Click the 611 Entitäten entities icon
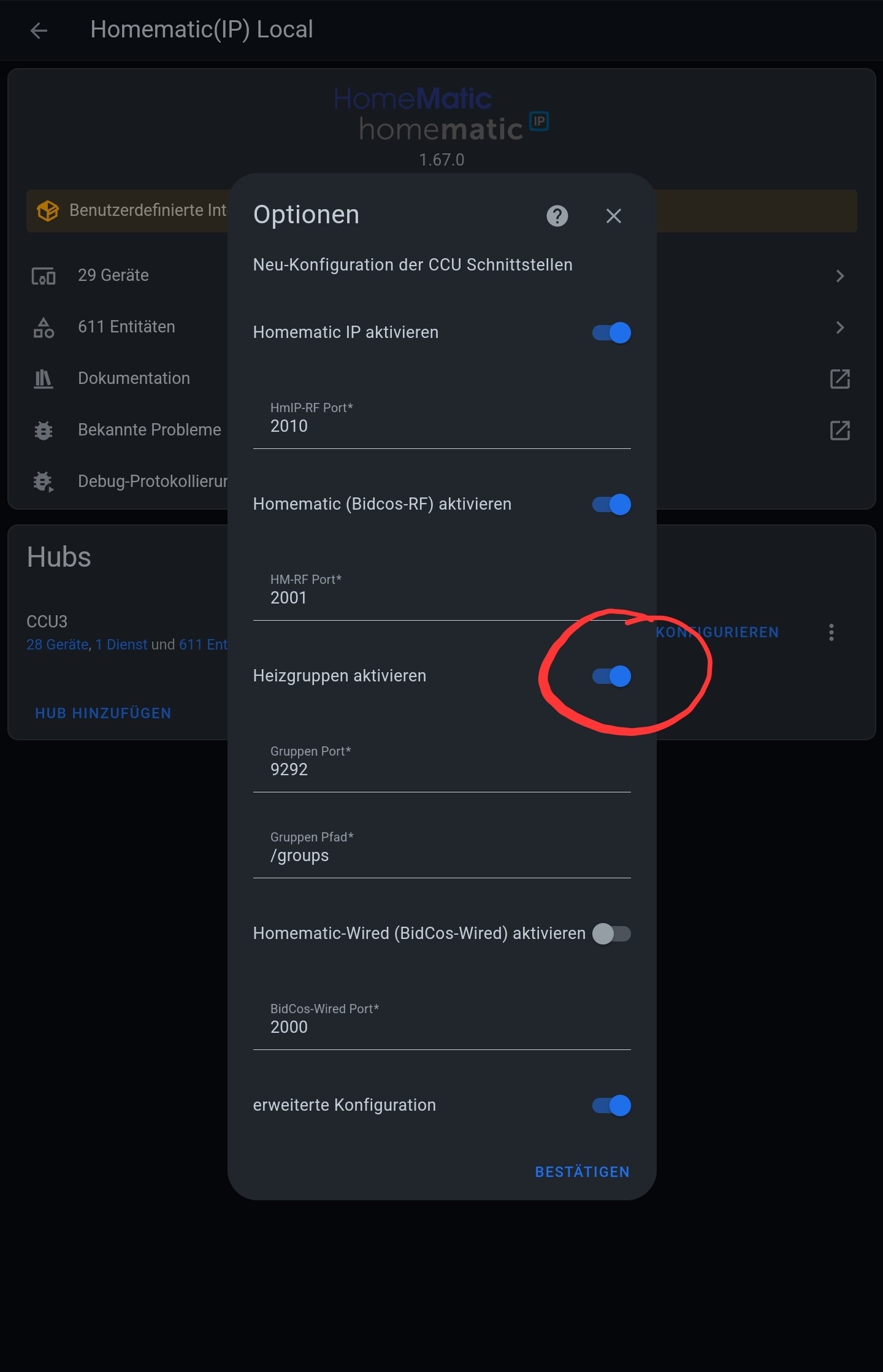This screenshot has height=1372, width=883. [x=44, y=328]
